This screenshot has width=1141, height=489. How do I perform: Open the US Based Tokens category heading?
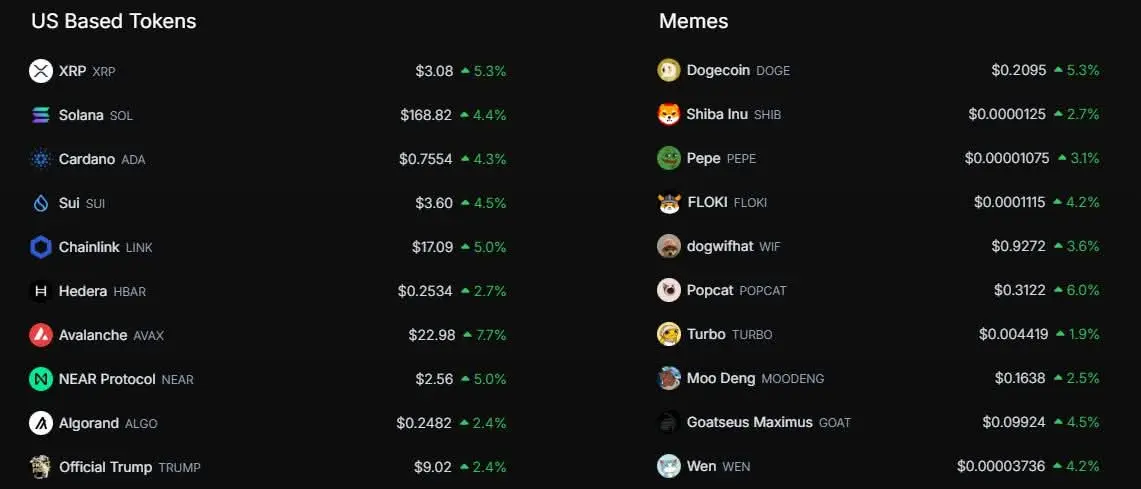coord(114,21)
